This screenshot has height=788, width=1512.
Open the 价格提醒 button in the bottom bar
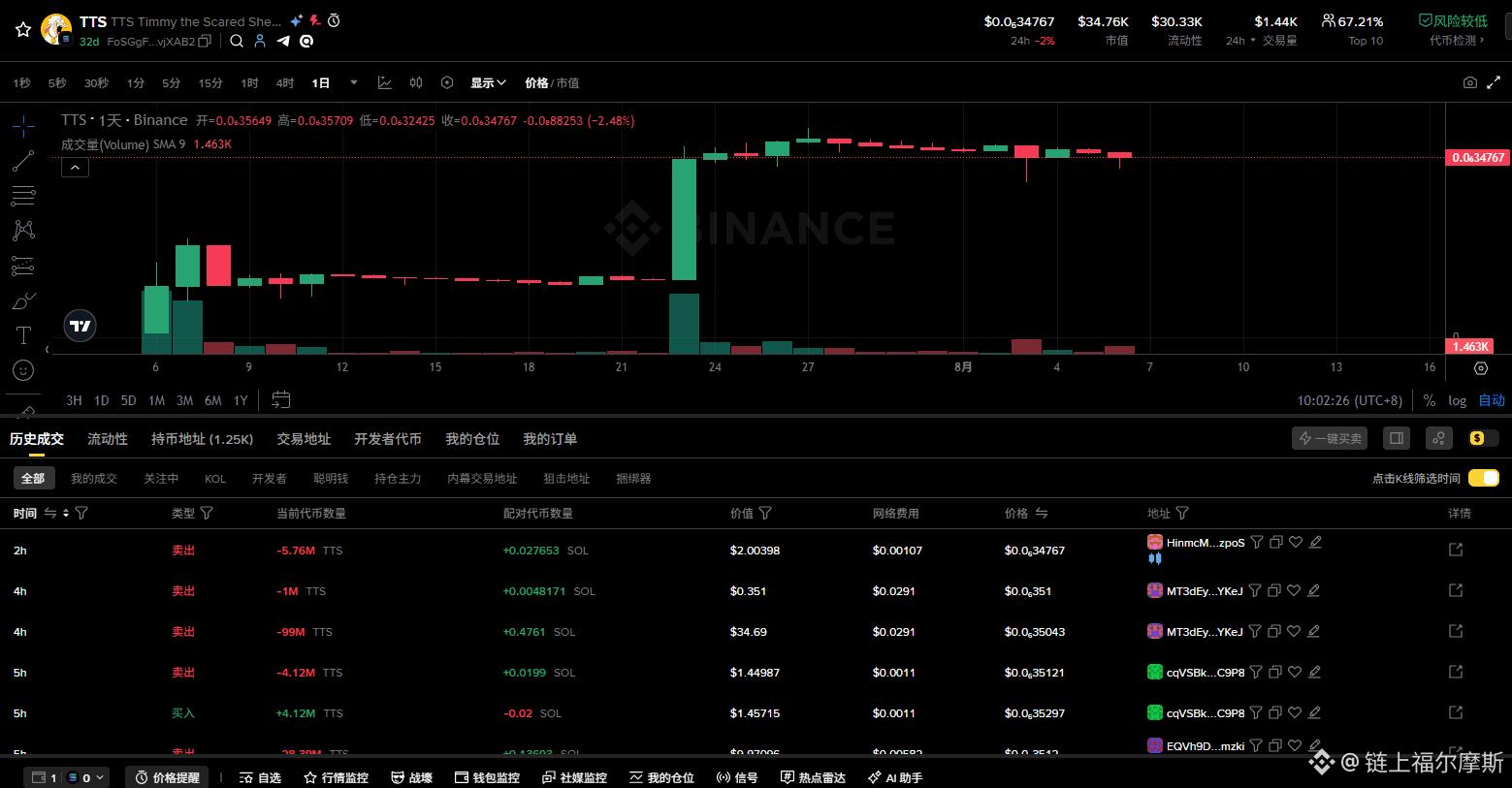coord(168,777)
